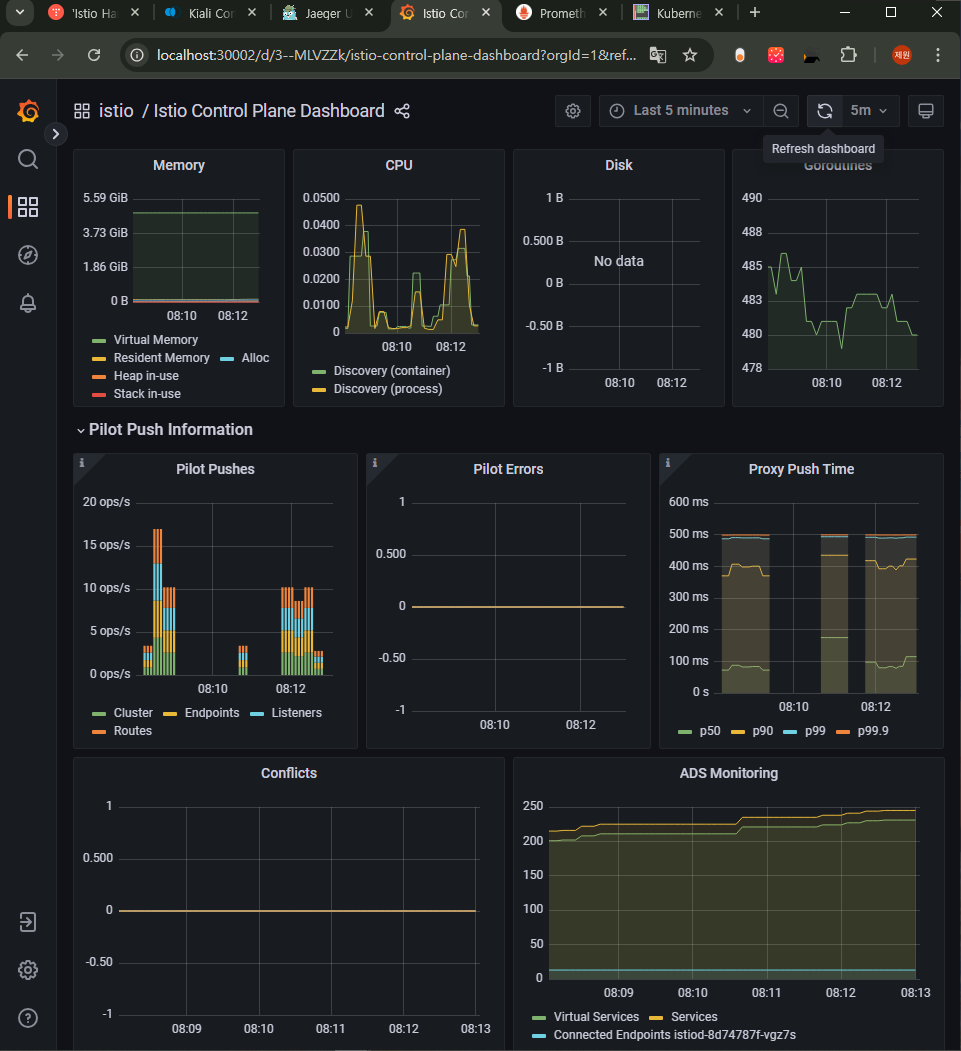The image size is (961, 1051).
Task: Toggle Listeners series in Pilot Pushes
Action: [x=296, y=713]
